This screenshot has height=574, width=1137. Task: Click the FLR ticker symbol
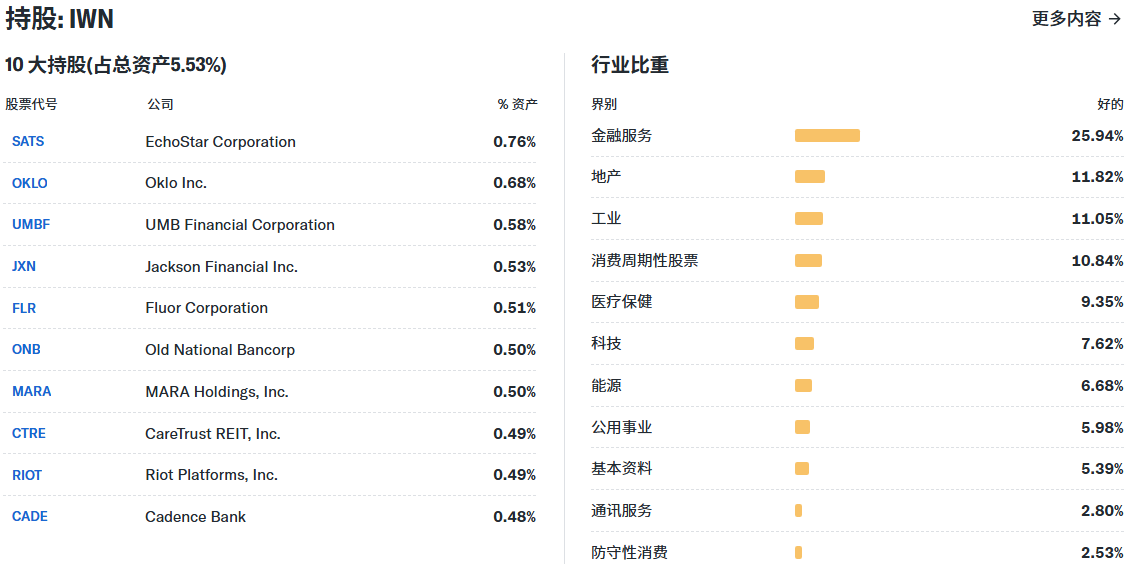(x=24, y=308)
